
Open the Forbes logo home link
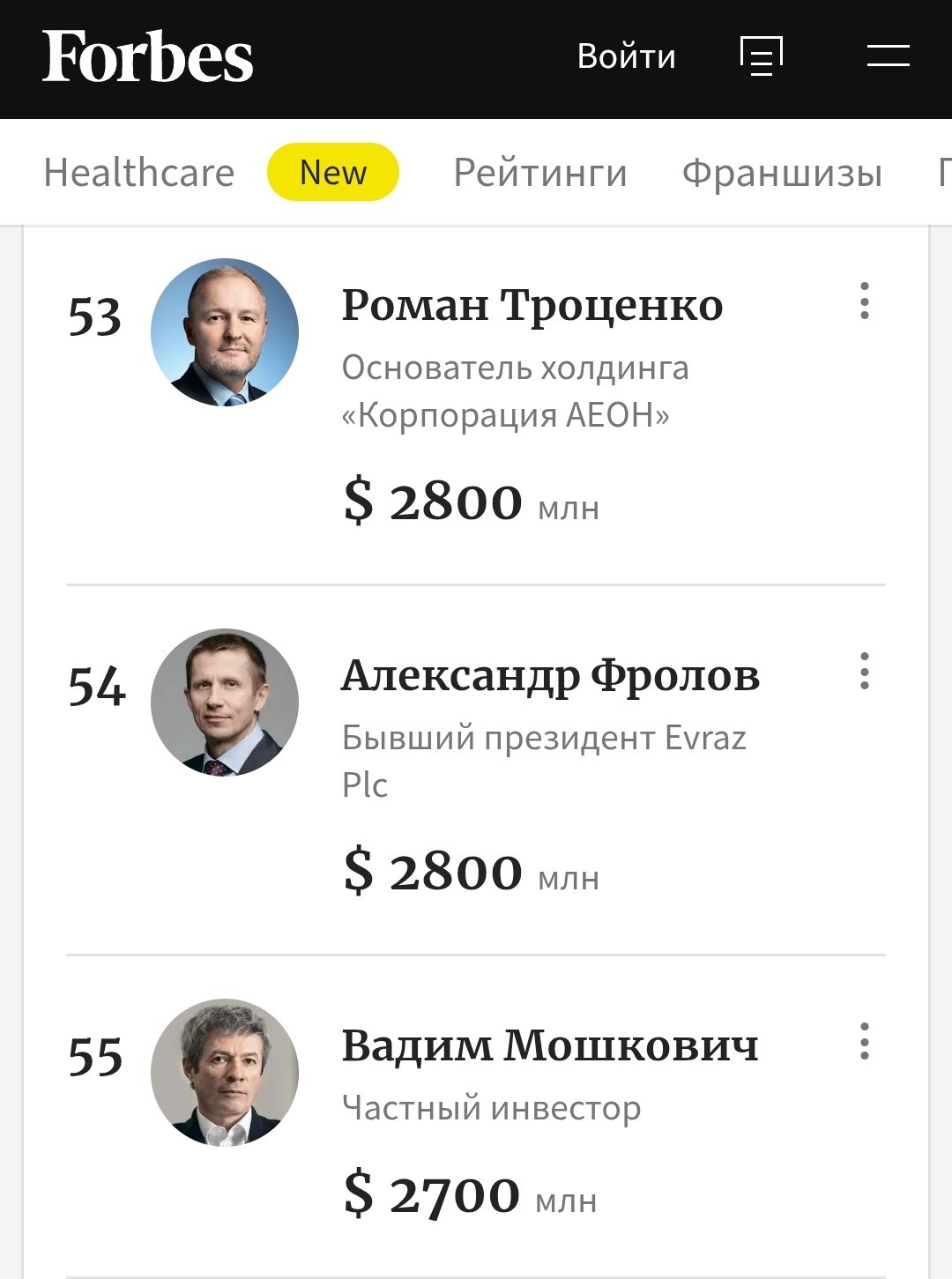(x=148, y=56)
